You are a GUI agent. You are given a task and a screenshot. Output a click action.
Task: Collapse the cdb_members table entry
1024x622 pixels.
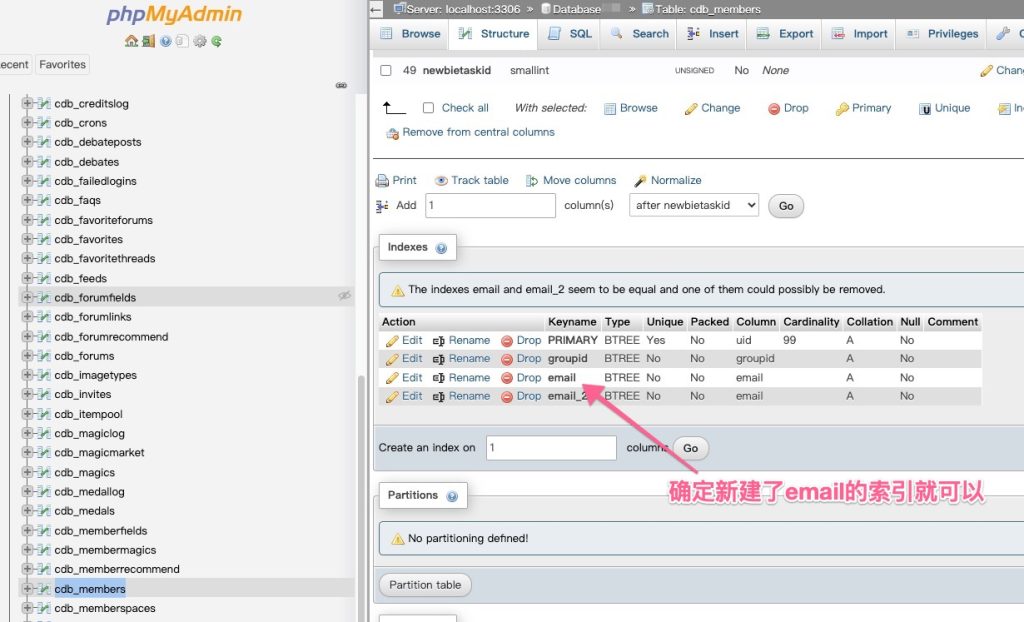point(29,588)
